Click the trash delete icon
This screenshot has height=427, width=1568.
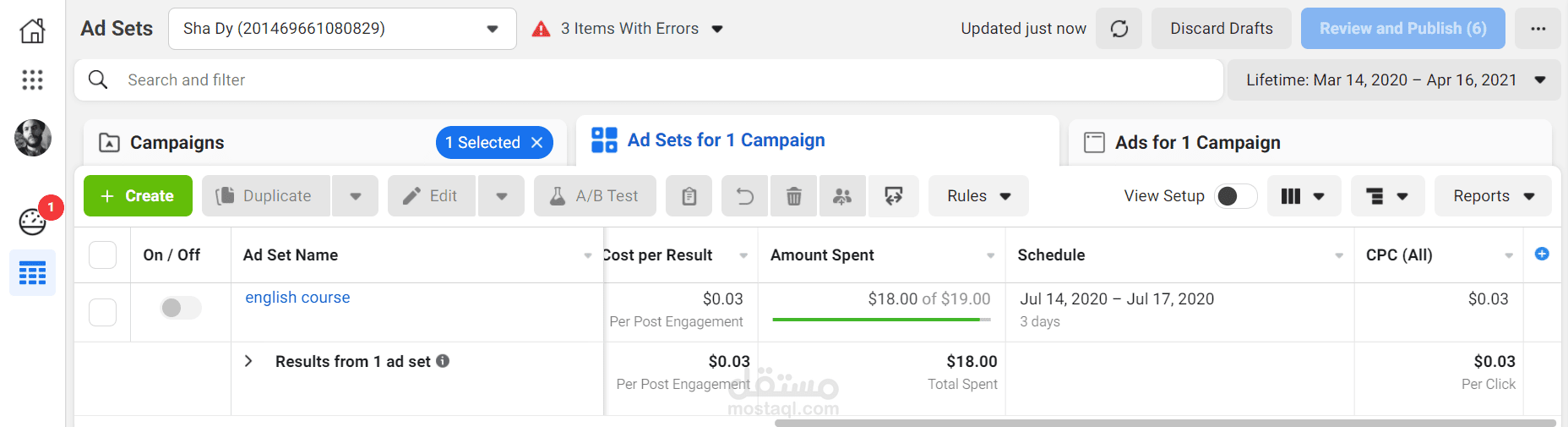[x=793, y=196]
